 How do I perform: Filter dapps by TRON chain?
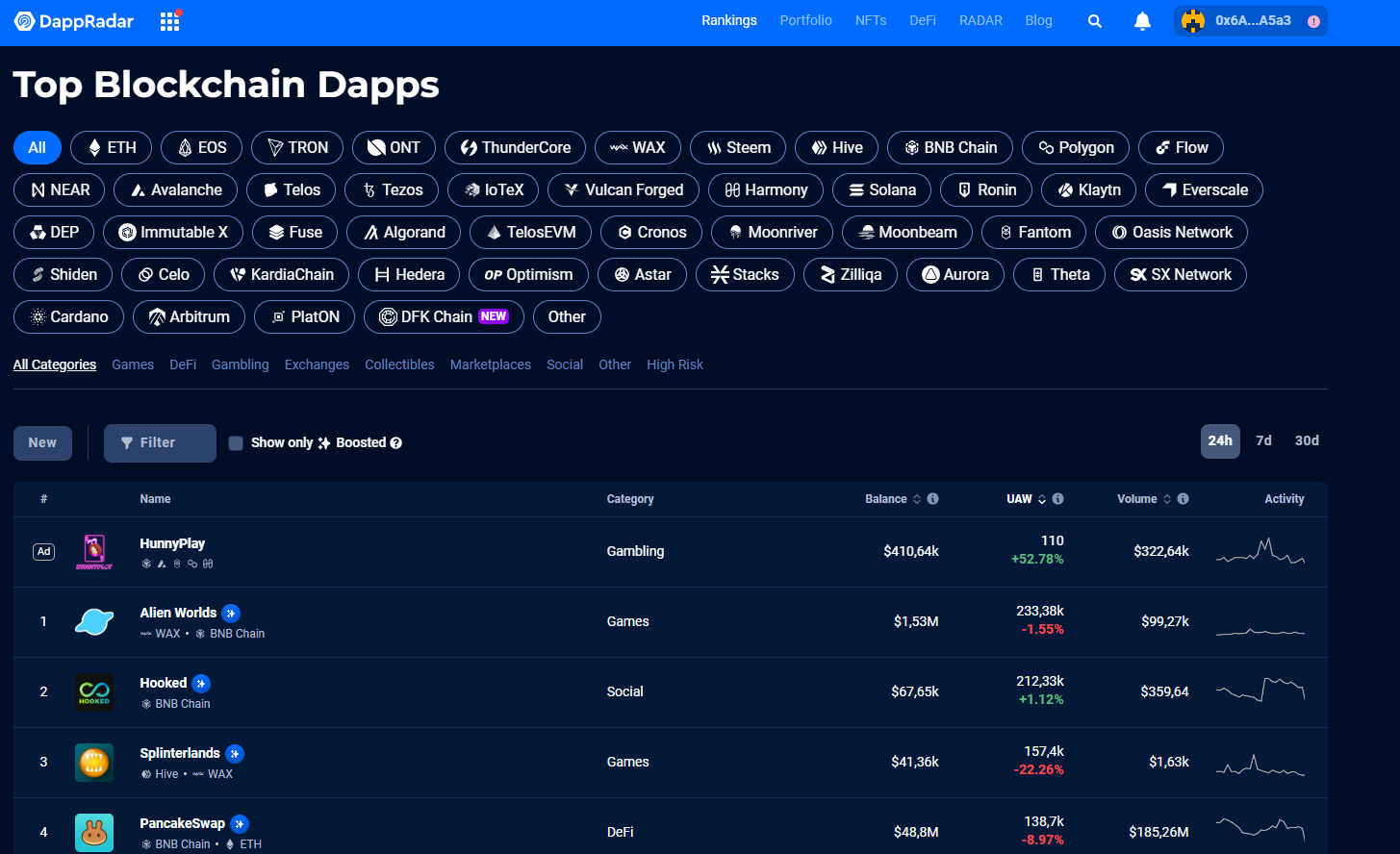point(297,147)
